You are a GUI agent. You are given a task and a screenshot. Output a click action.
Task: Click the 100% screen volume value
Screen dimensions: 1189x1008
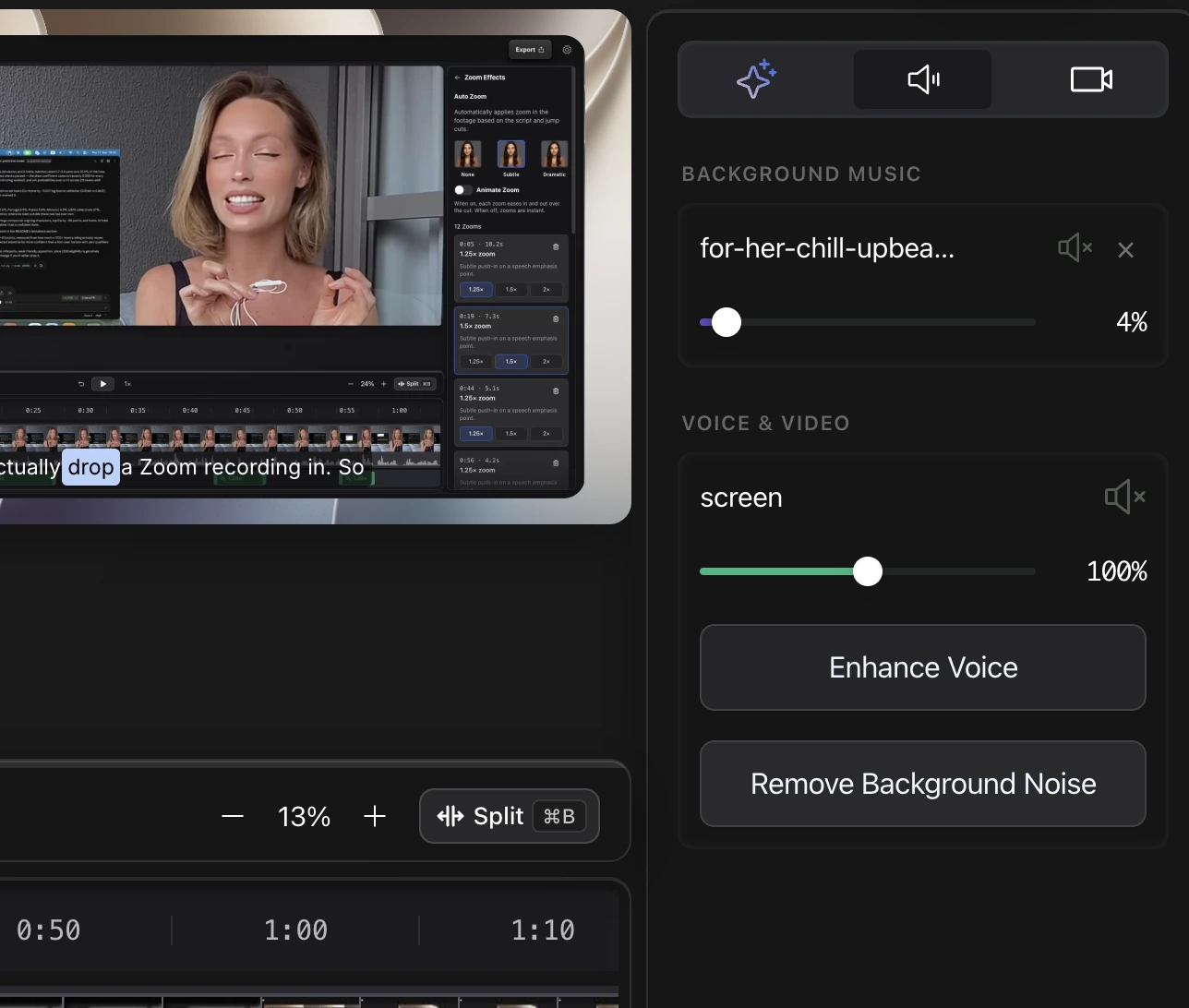coord(1117,571)
